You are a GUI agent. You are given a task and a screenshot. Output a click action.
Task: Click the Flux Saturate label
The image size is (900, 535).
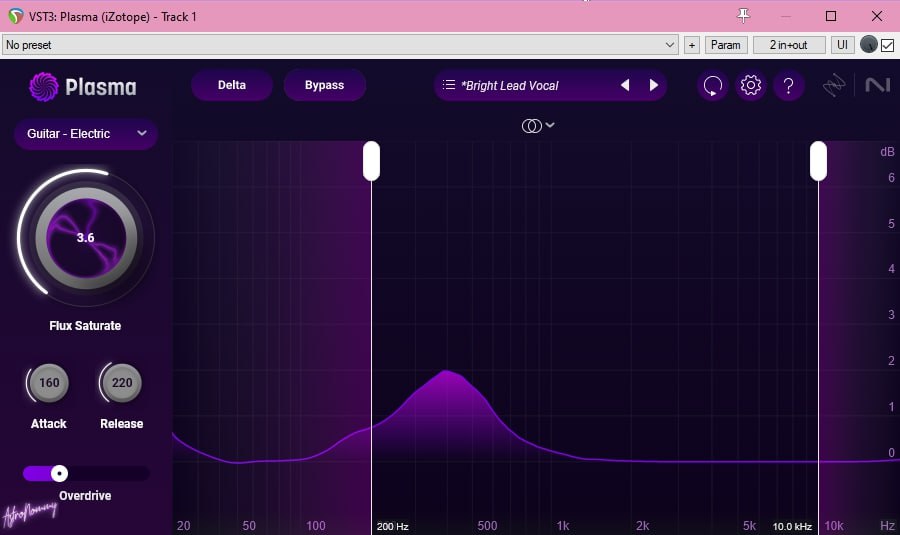coord(85,325)
